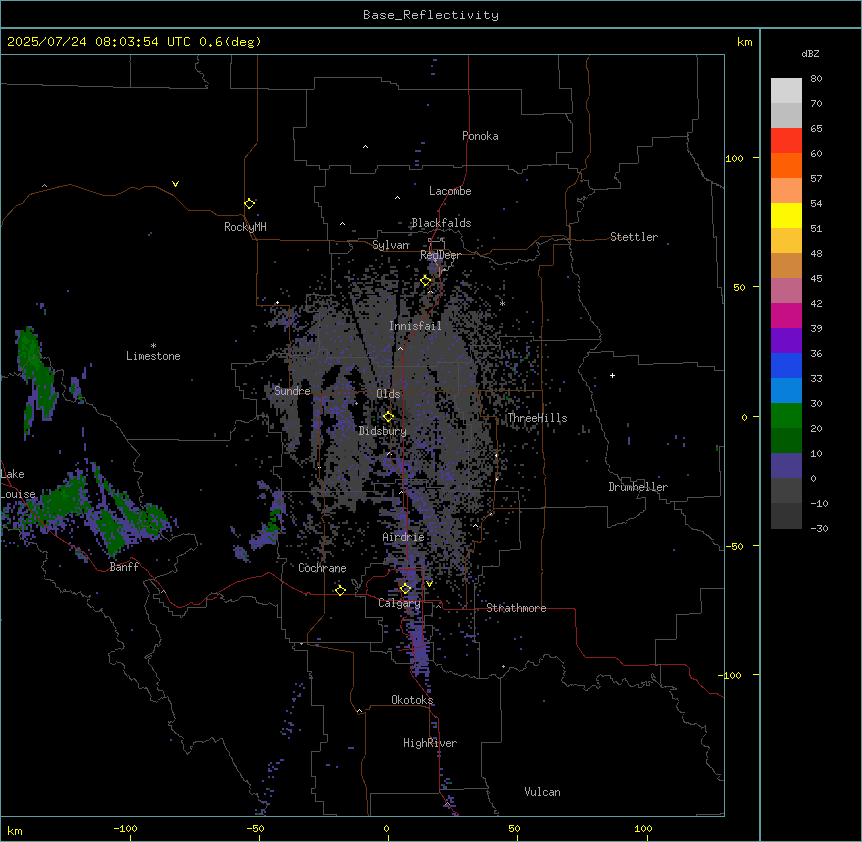Select the bright yellow legend swatch below 54
This screenshot has width=862, height=842.
(786, 215)
